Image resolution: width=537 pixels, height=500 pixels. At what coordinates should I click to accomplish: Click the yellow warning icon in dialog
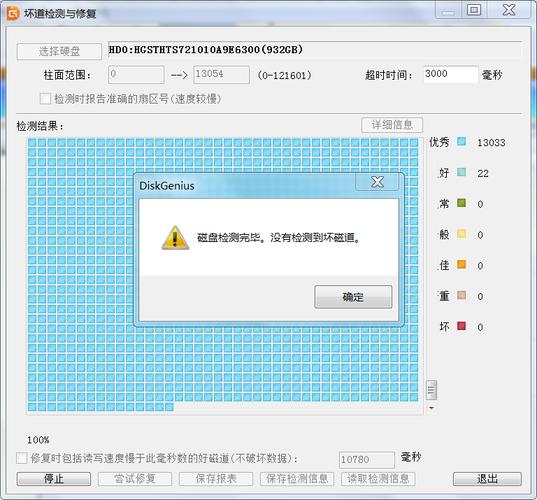175,237
